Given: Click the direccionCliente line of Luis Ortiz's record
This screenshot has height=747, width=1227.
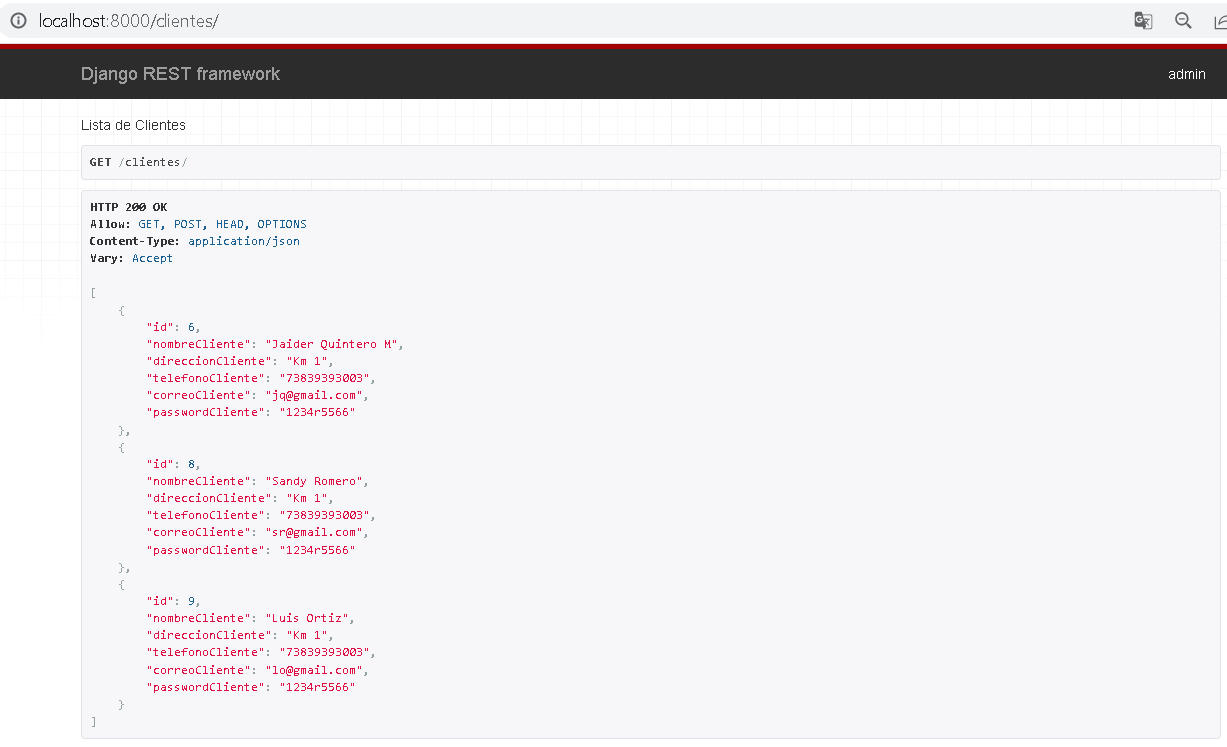Looking at the screenshot, I should (239, 635).
